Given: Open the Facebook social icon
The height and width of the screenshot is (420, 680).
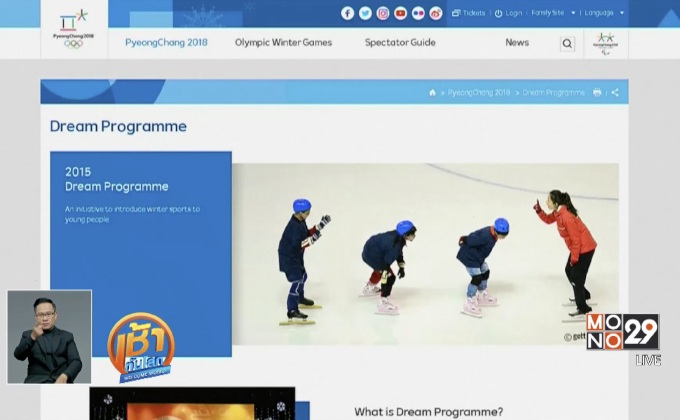Looking at the screenshot, I should pos(348,13).
